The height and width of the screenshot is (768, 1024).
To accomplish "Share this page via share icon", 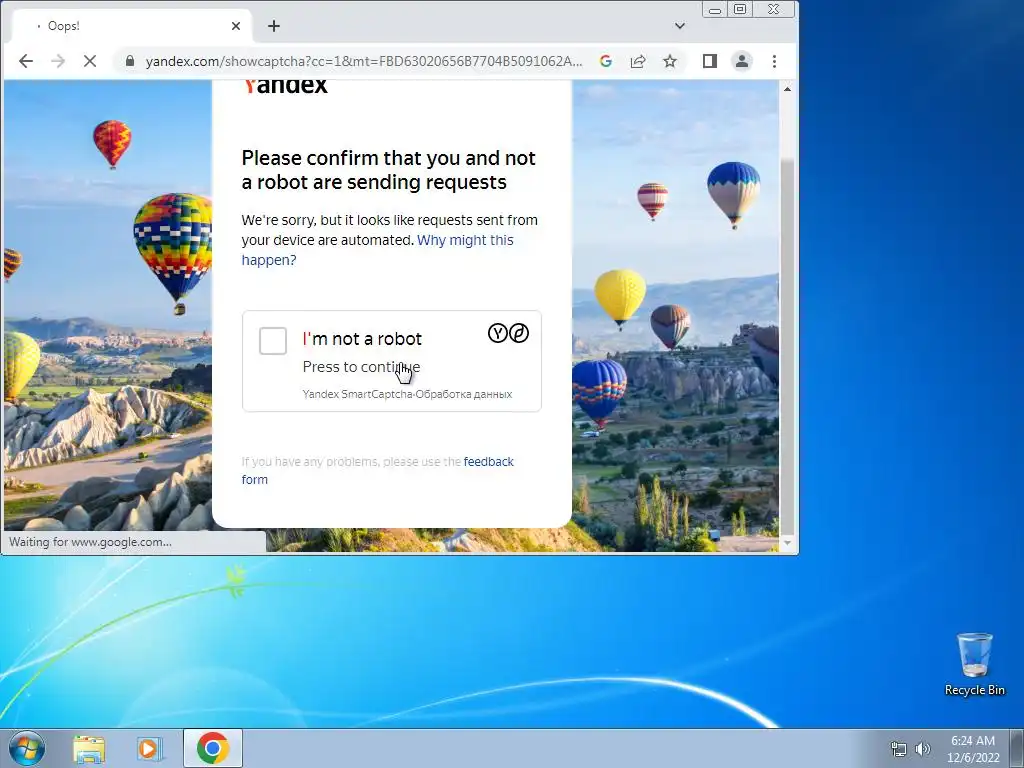I will coord(638,61).
